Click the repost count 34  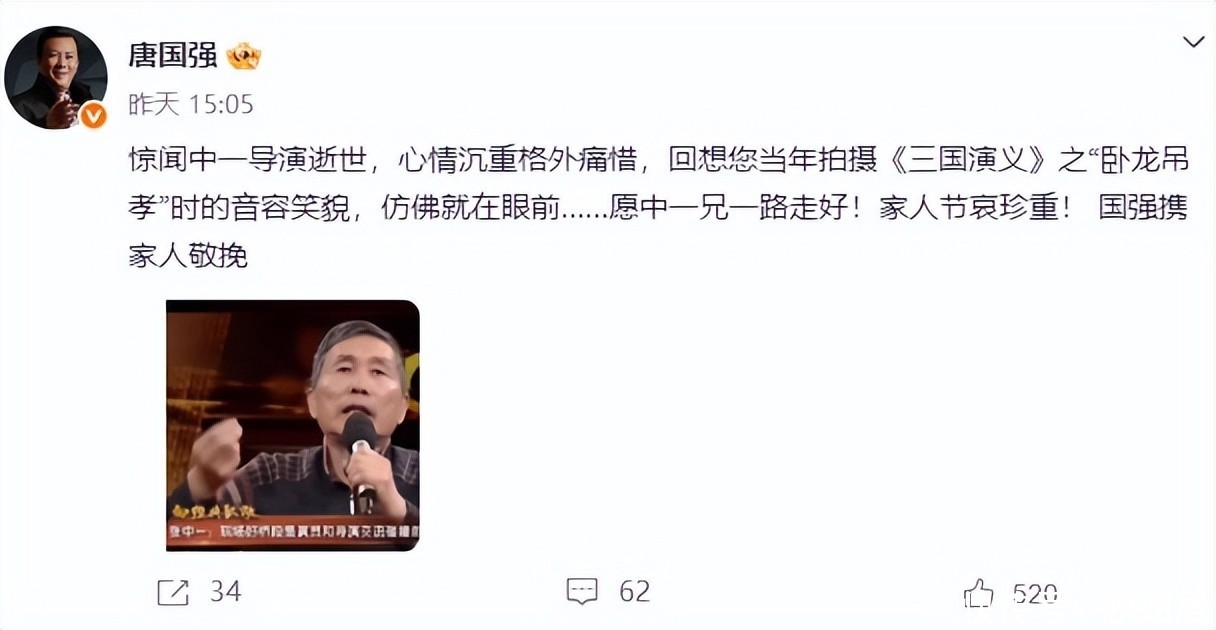point(226,591)
